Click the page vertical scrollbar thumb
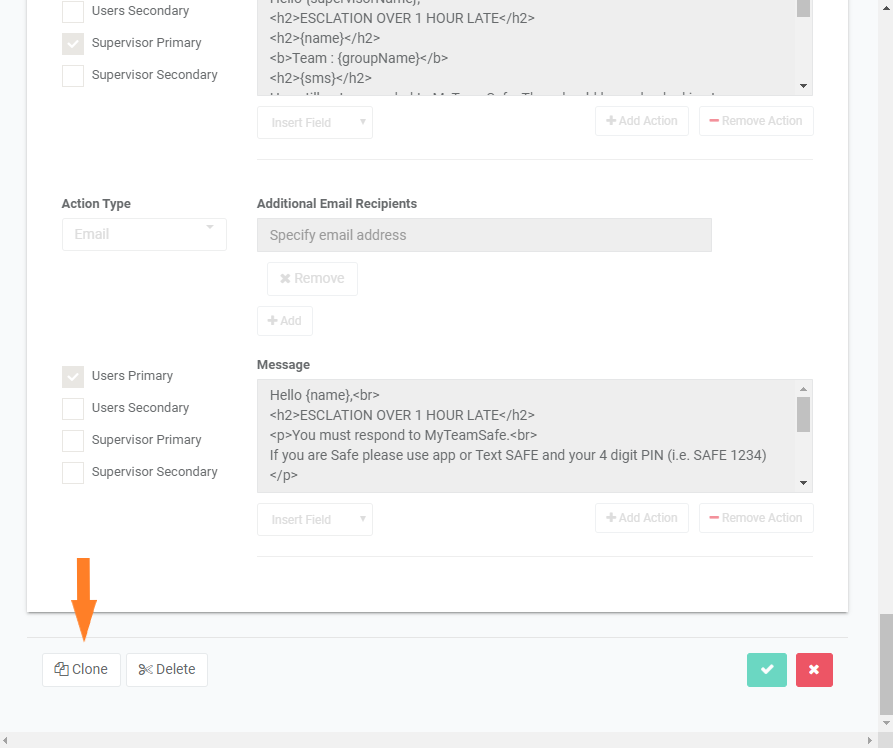The image size is (893, 748). (886, 664)
